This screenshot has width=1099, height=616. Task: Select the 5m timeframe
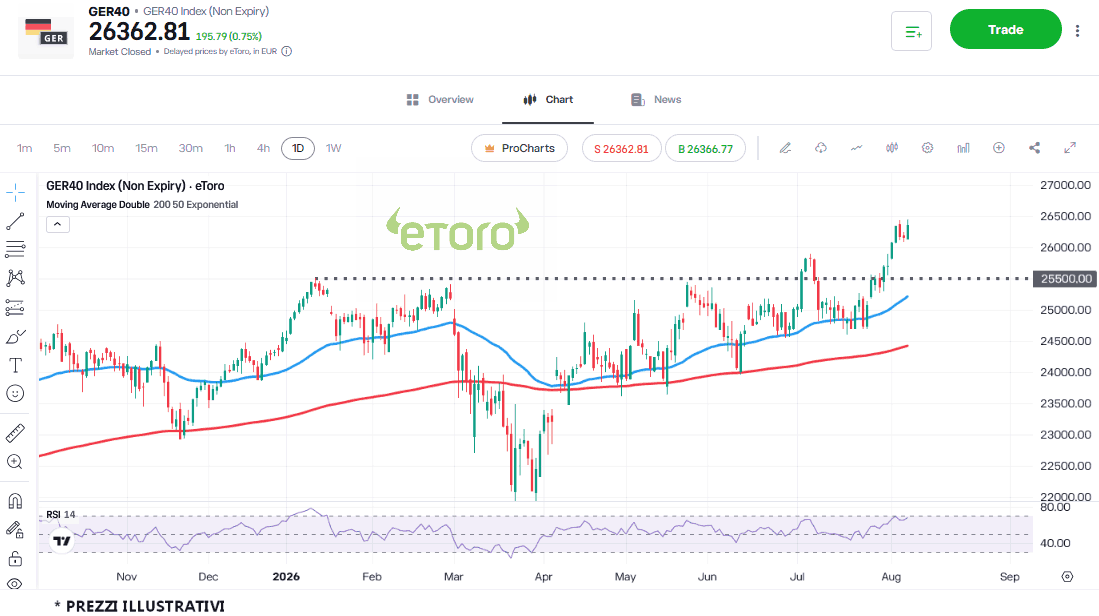point(62,148)
